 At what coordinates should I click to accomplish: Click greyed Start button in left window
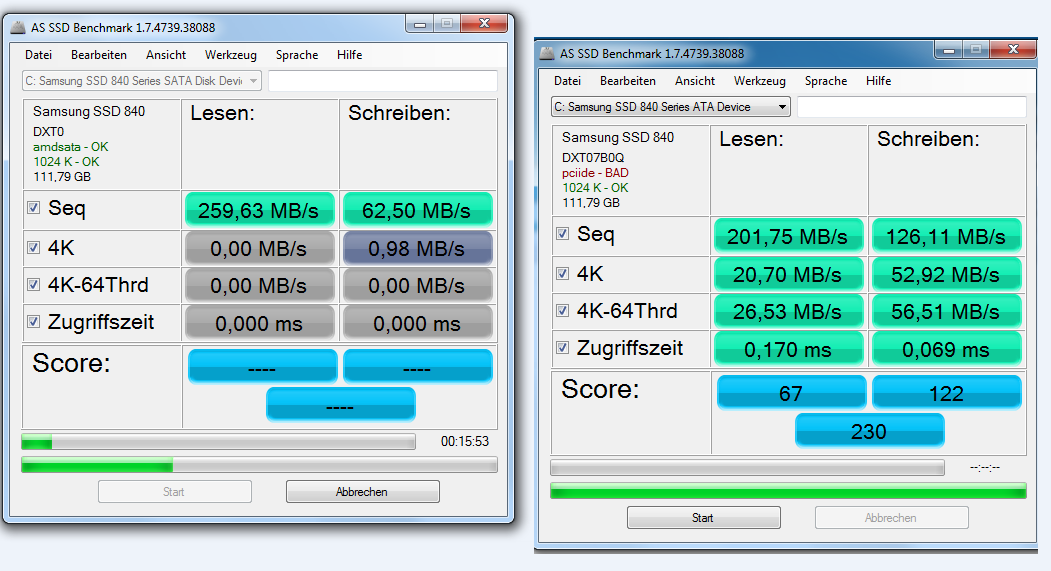174,491
